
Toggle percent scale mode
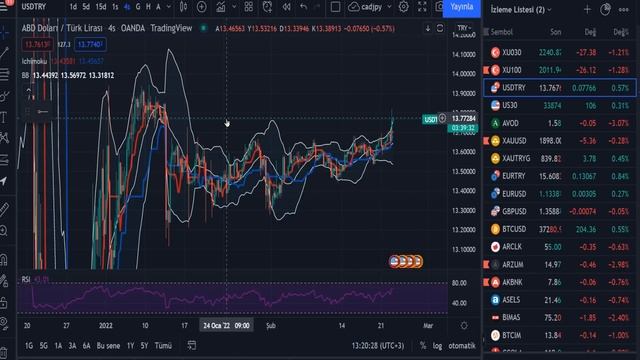tap(423, 346)
